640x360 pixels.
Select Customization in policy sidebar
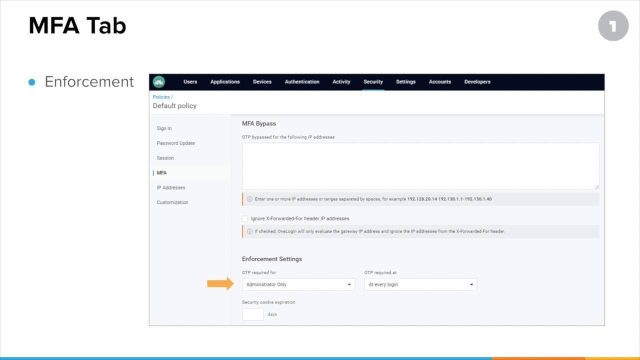(x=172, y=202)
